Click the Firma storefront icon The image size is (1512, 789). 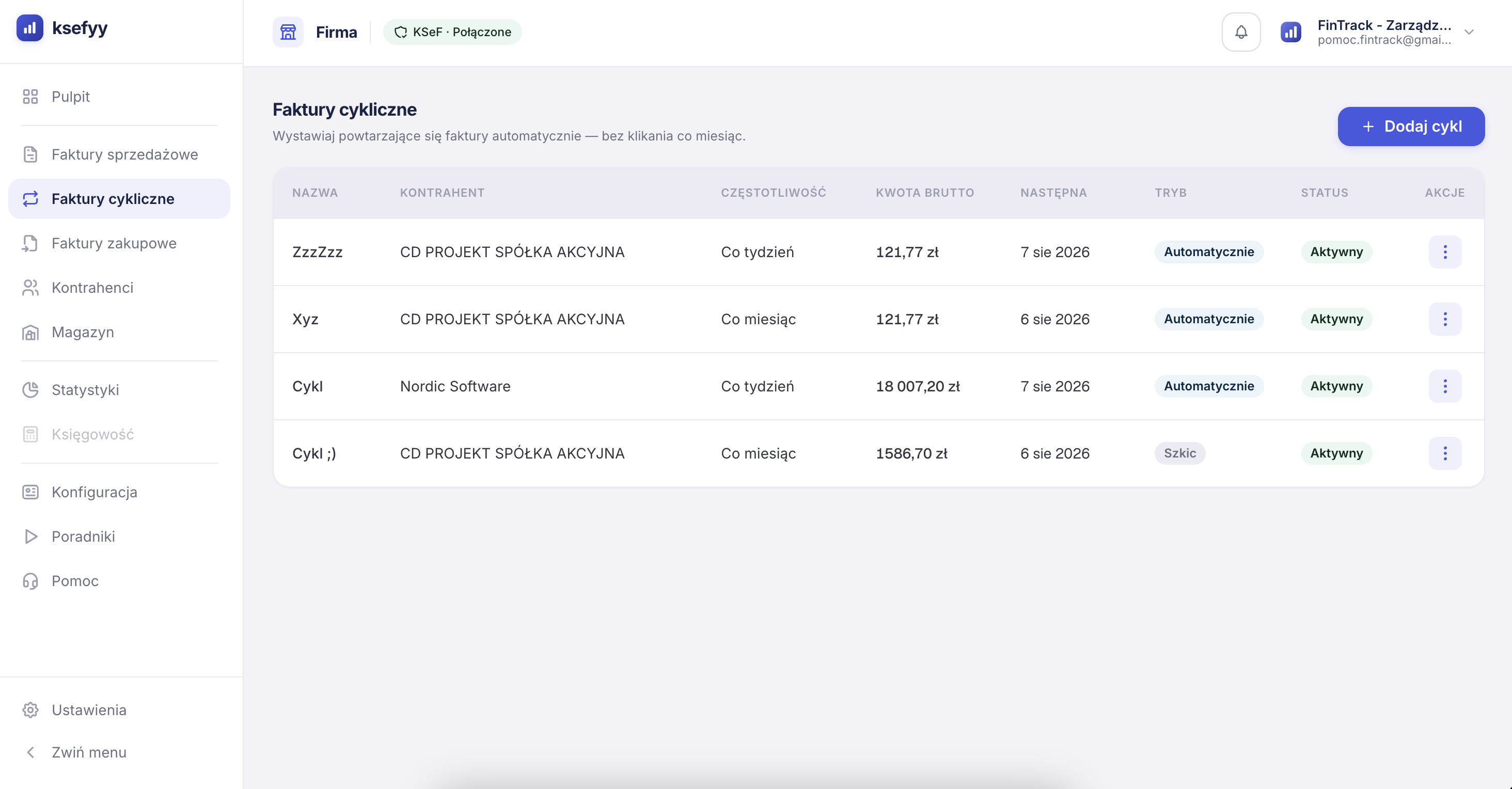(288, 31)
